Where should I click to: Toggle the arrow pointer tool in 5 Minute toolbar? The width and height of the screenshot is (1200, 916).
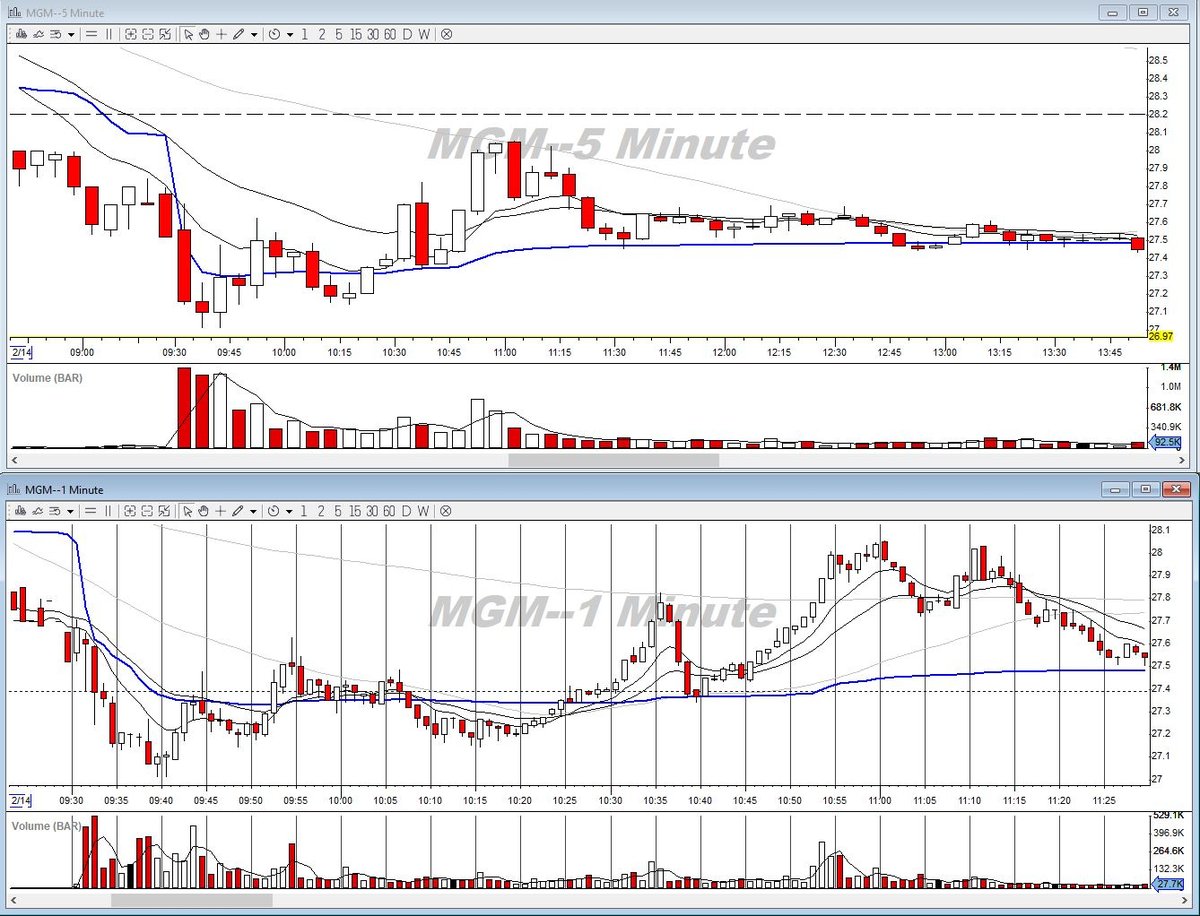[188, 34]
